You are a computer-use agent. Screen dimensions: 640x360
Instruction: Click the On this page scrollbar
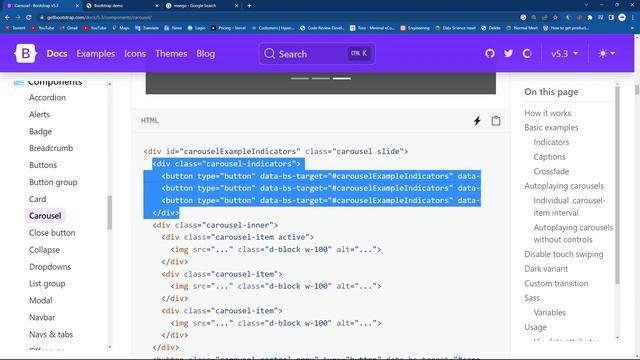pyautogui.click(x=617, y=185)
